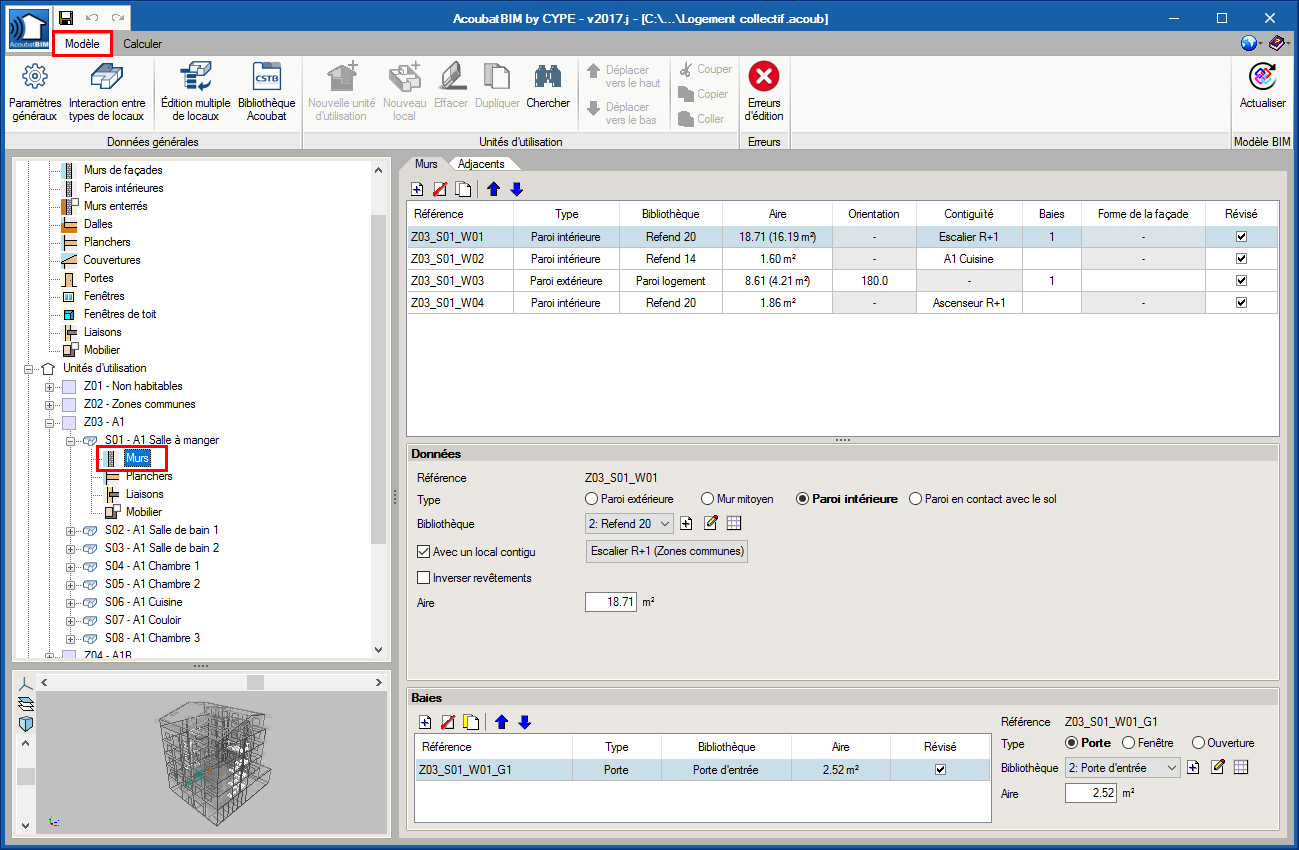This screenshot has width=1299, height=850.
Task: Click the Chercher binoculars icon
Action: point(547,77)
